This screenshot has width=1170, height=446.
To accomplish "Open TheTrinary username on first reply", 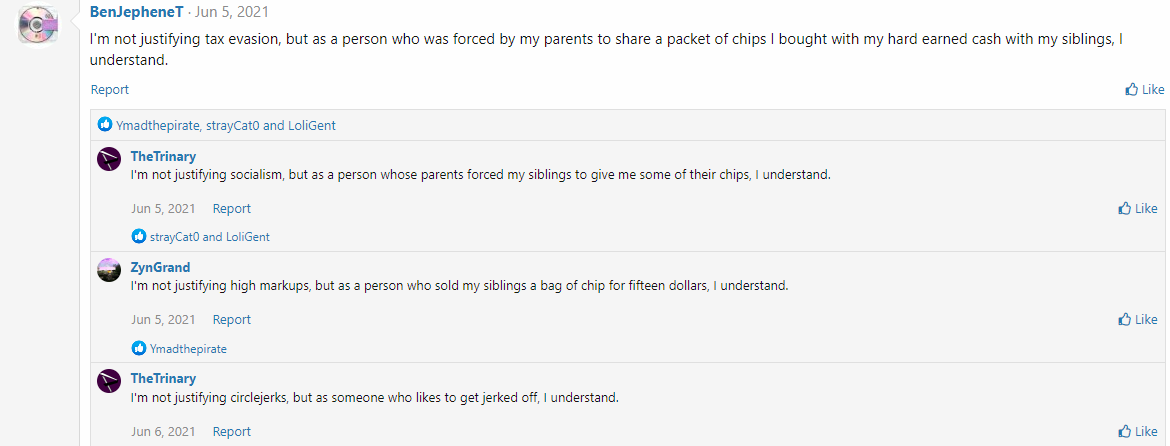I will click(x=163, y=157).
